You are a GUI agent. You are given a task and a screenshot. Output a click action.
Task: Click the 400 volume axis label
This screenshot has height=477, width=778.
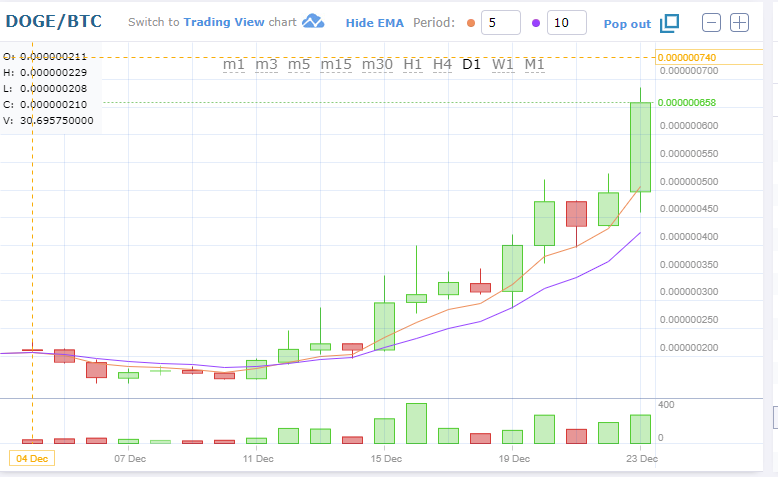(666, 405)
